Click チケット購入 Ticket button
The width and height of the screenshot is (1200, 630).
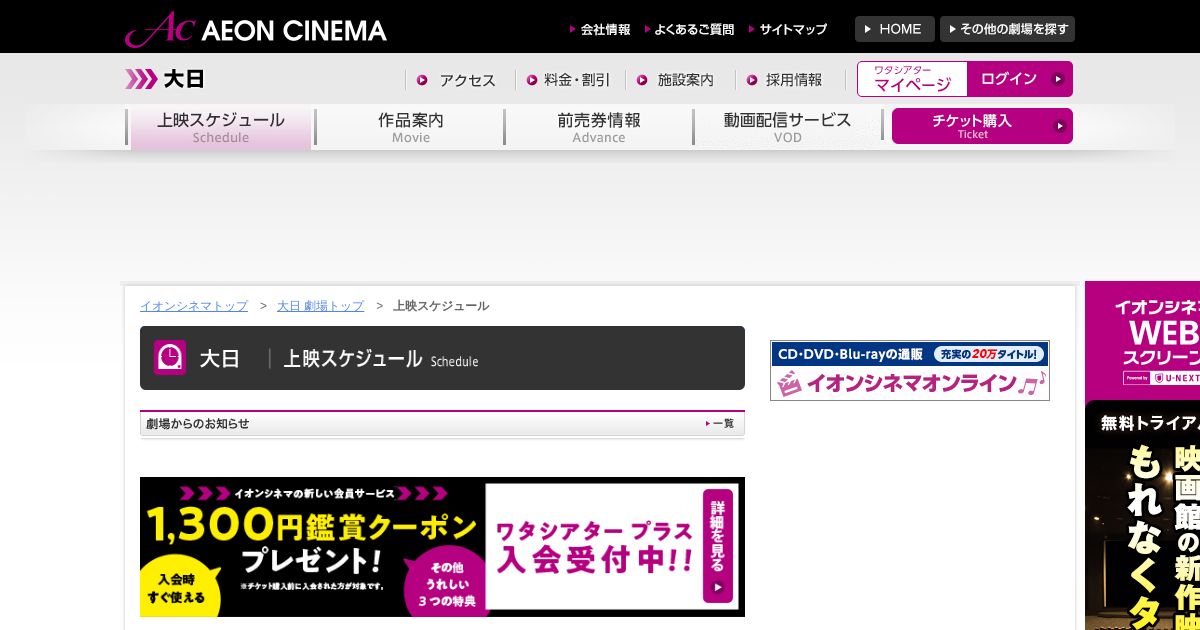pos(982,126)
